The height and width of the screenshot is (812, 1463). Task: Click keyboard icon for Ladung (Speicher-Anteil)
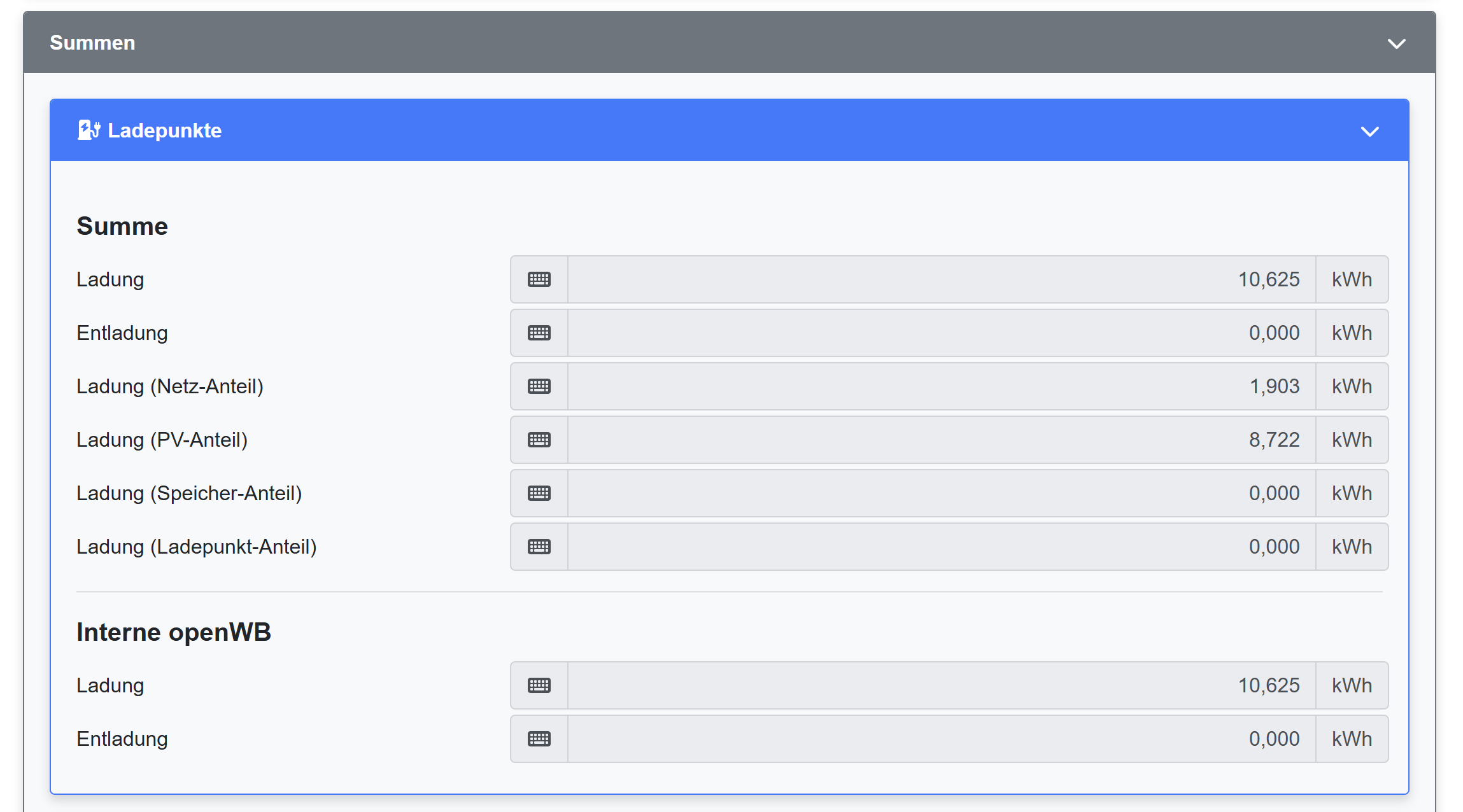(x=539, y=493)
